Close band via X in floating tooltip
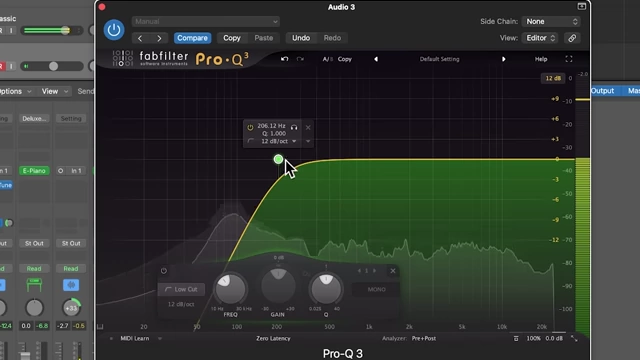640x360 pixels. [x=308, y=128]
